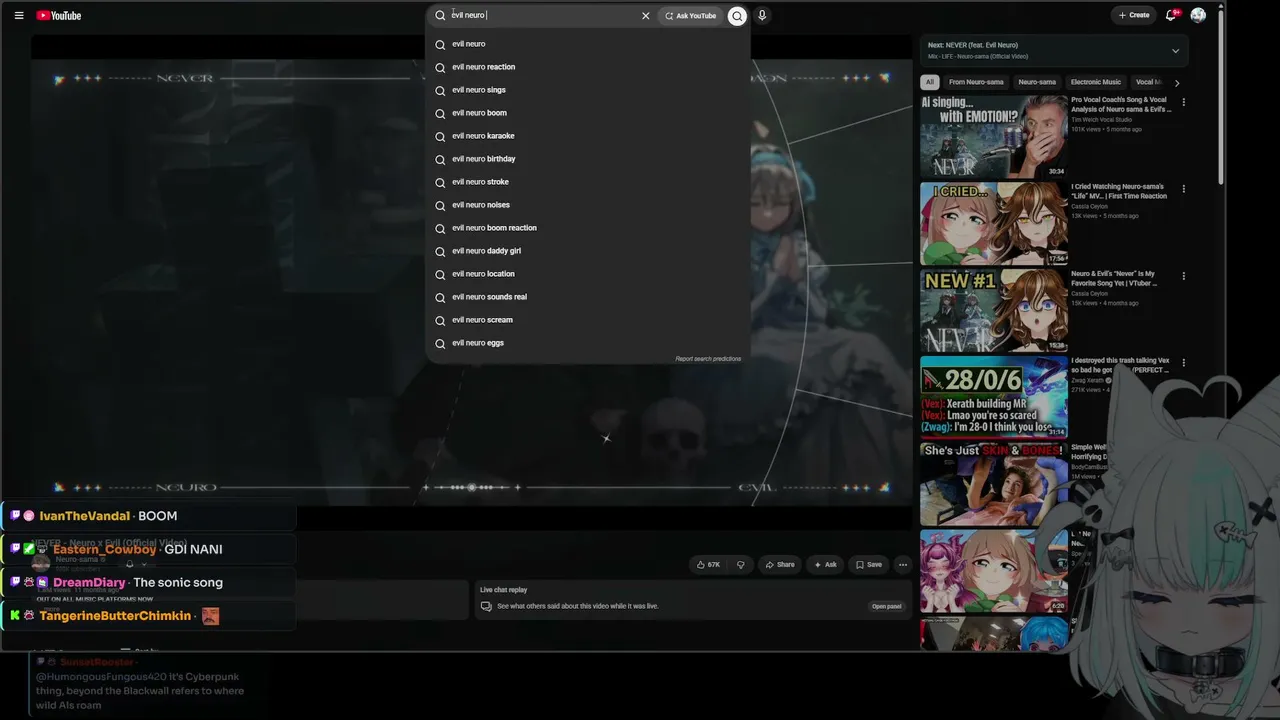Open the notifications bell

click(1171, 15)
